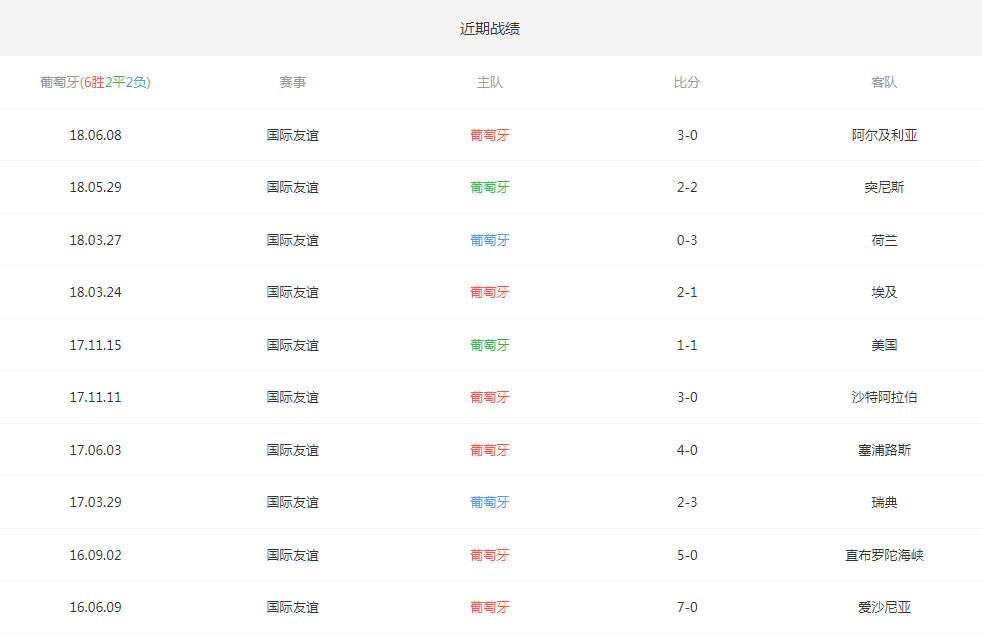
Task: Select the date 18.03.24
Action: (95, 292)
